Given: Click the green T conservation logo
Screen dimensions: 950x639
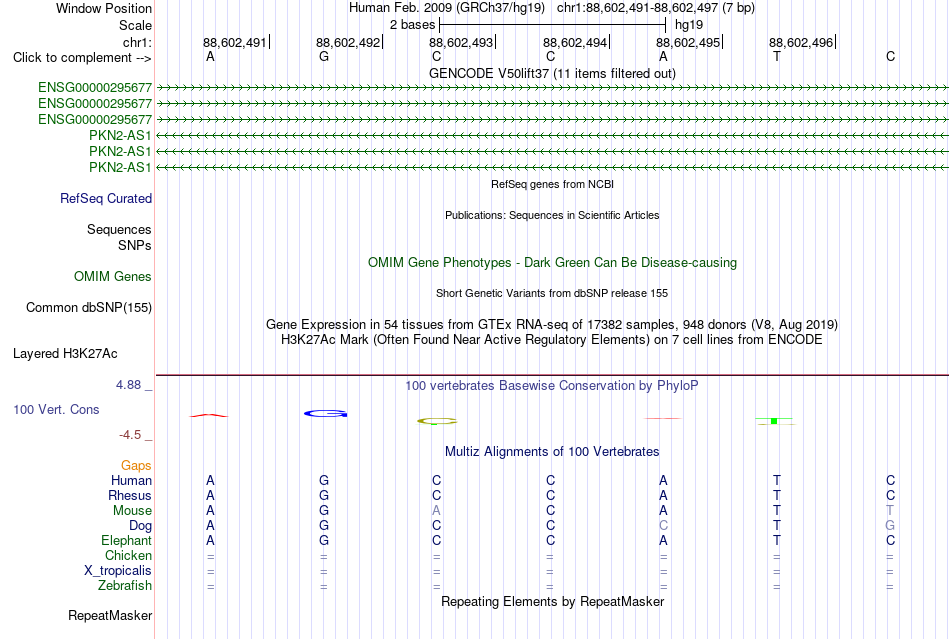Looking at the screenshot, I should [774, 421].
